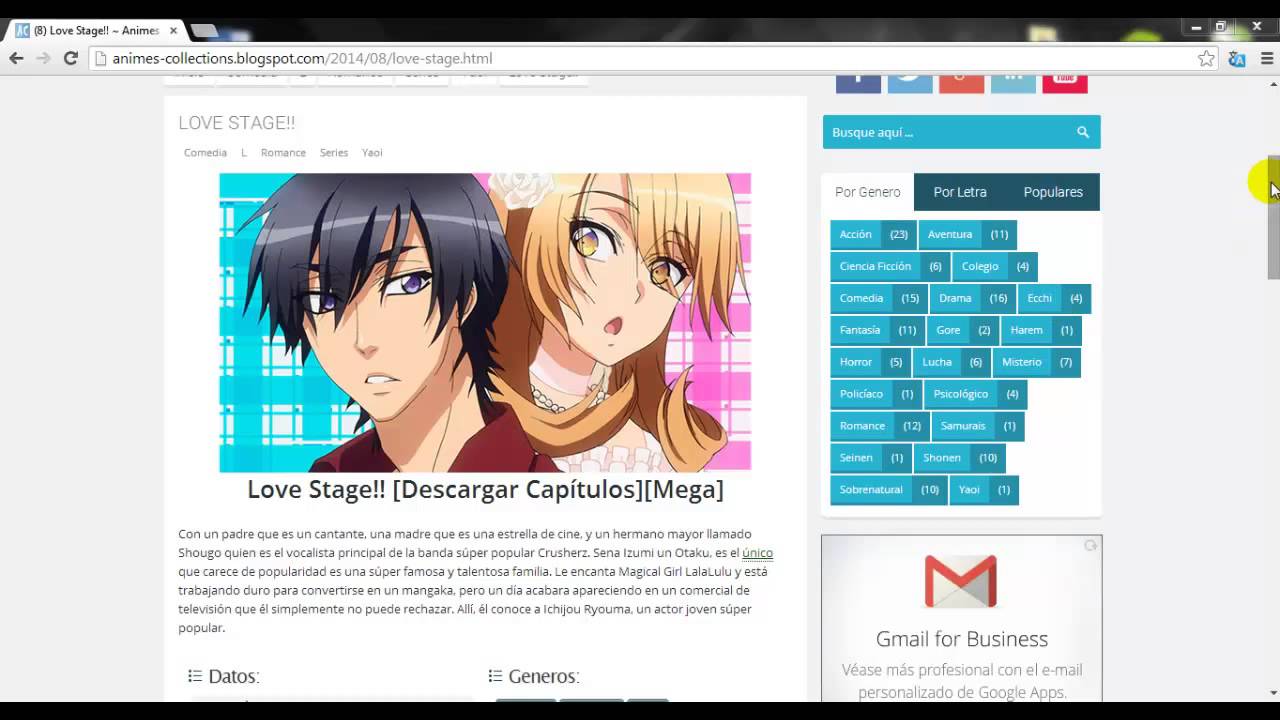Image resolution: width=1280 pixels, height=720 pixels.
Task: Bookmark page with star icon
Action: (1207, 58)
